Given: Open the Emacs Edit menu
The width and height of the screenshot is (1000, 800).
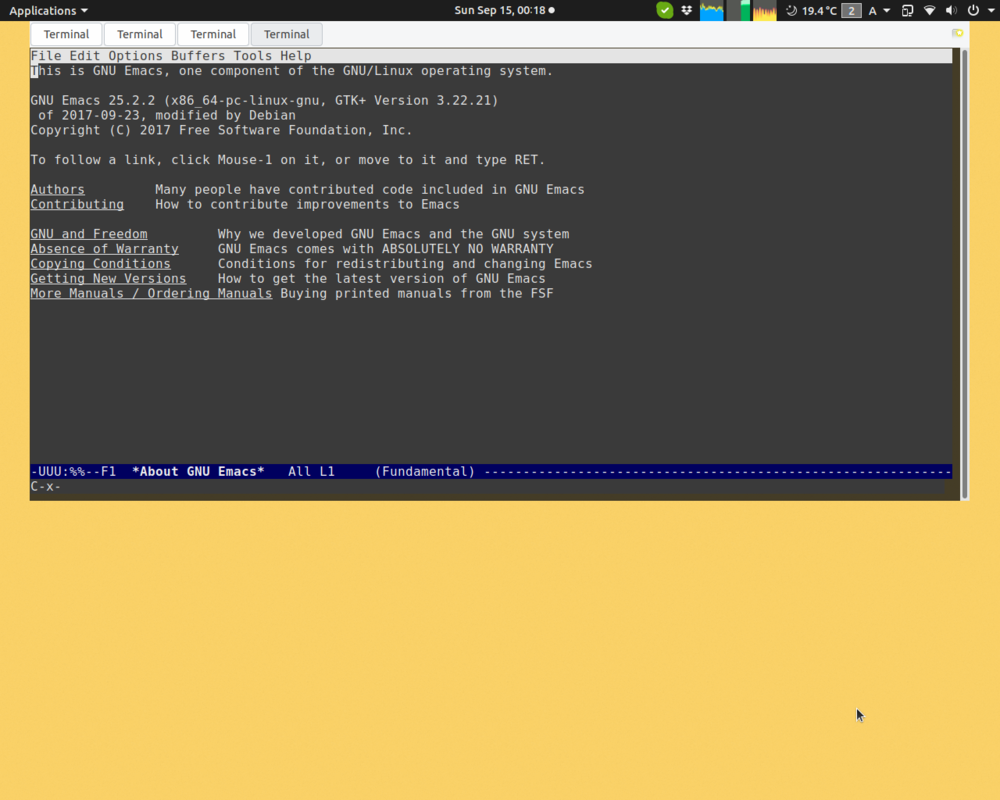Looking at the screenshot, I should click(x=85, y=56).
